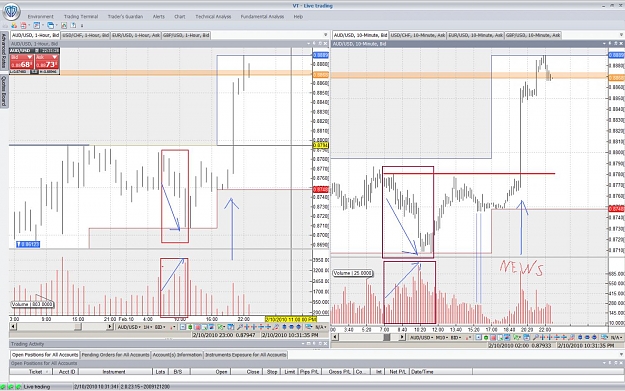Switch to EUR/USD, 1-Hour, Ask chart tab
The image size is (625, 391).
click(x=136, y=35)
